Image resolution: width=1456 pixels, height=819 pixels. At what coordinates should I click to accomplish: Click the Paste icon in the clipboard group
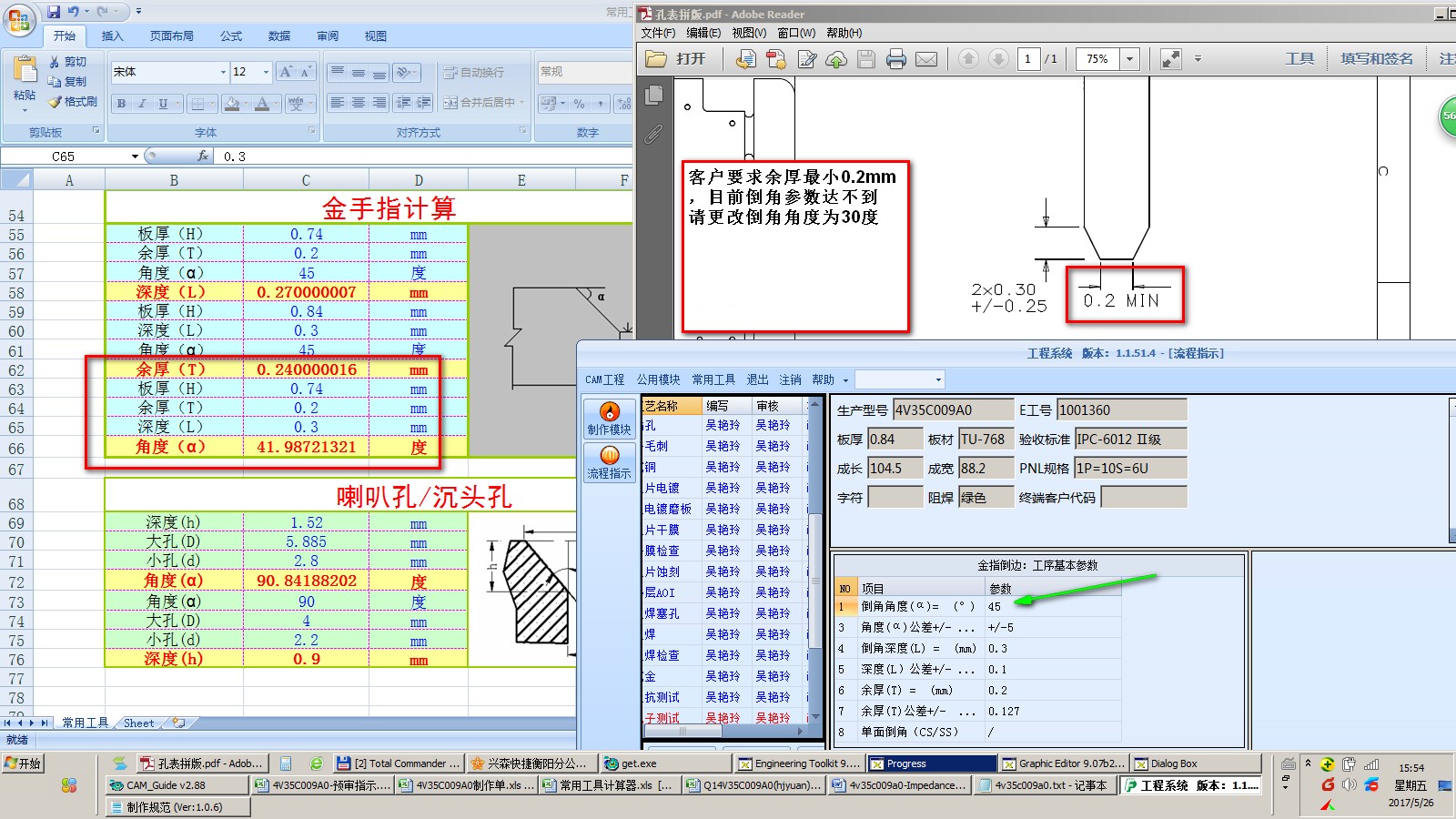pyautogui.click(x=25, y=71)
